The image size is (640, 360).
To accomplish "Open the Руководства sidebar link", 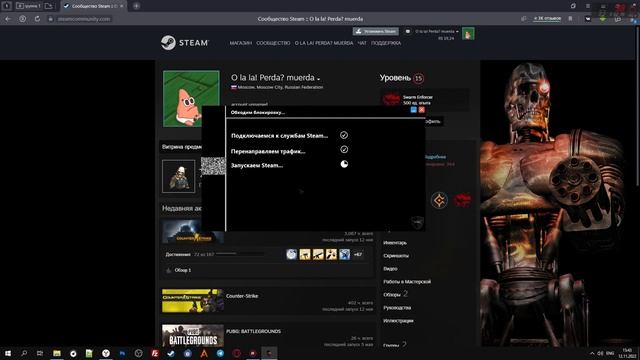I will coord(397,308).
